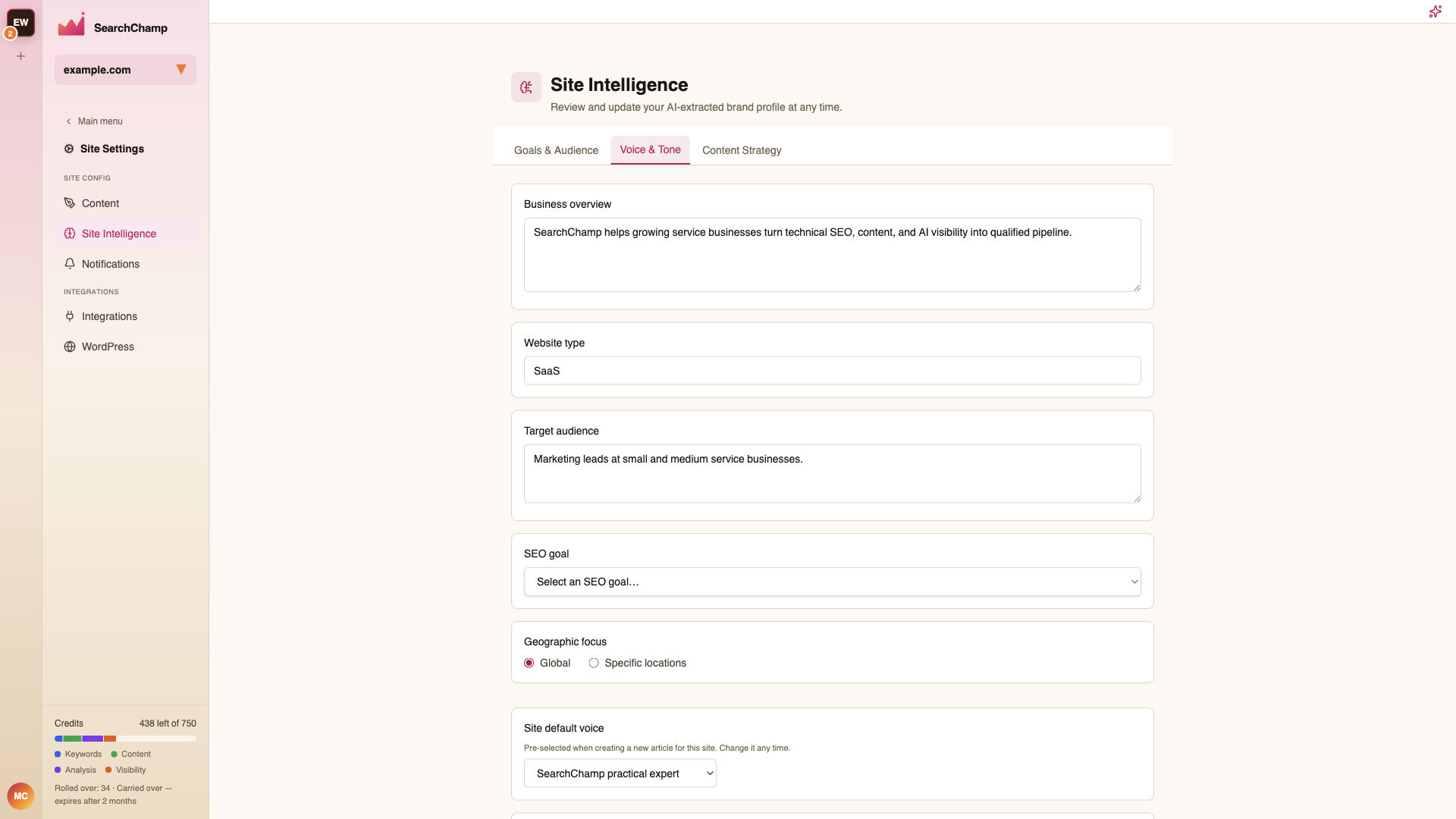The image size is (1456, 819).
Task: Click the Keywords blue legend dot
Action: (x=58, y=755)
